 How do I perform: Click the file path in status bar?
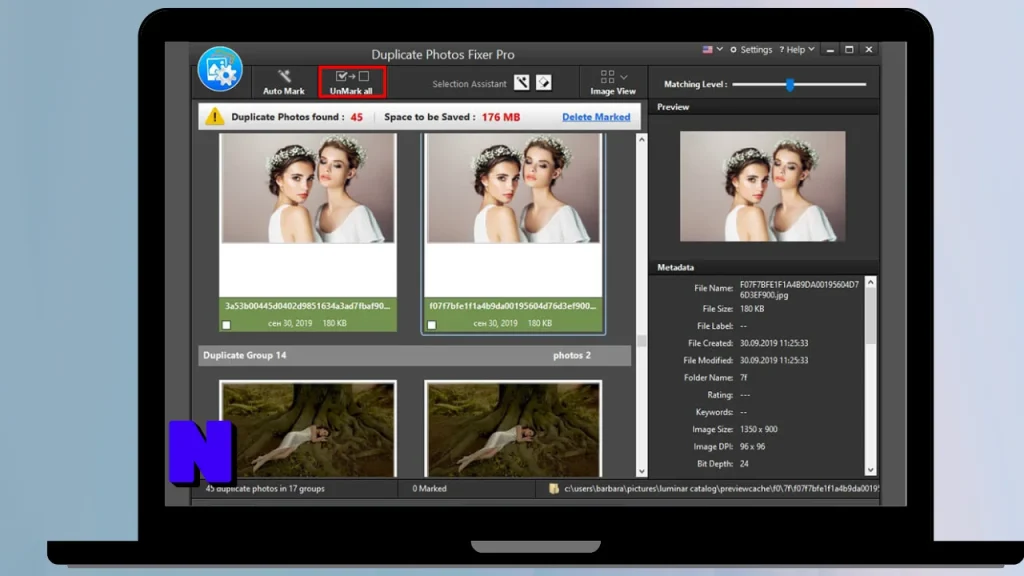tap(721, 488)
